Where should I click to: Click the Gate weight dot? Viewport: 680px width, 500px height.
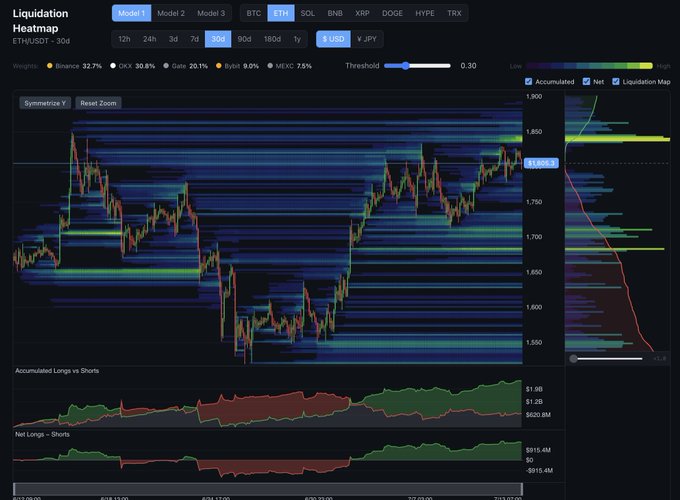coord(166,66)
